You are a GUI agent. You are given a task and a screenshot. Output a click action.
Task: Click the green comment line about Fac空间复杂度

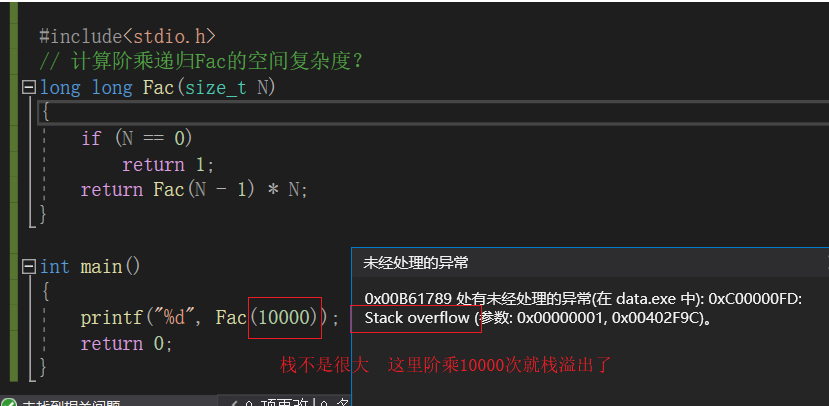pos(201,62)
